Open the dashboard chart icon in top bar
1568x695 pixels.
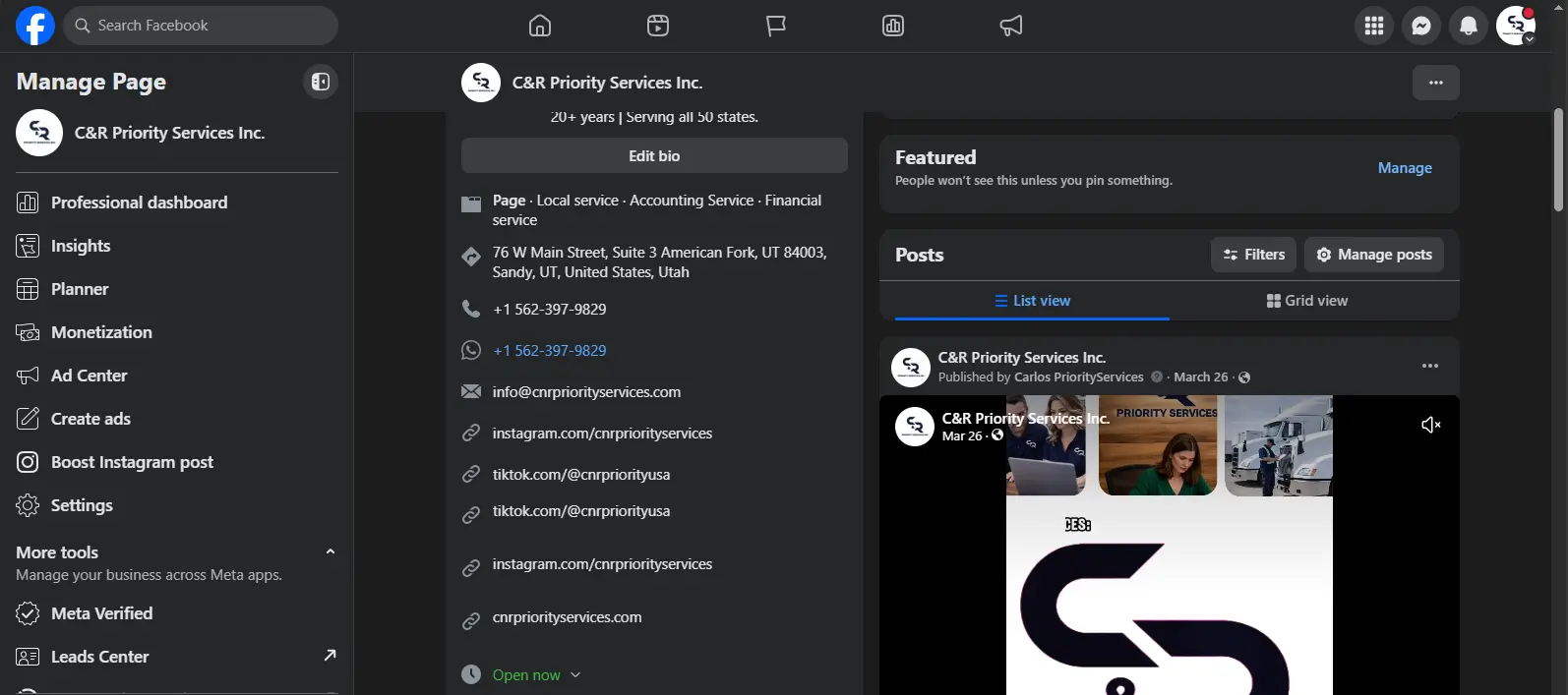(893, 26)
